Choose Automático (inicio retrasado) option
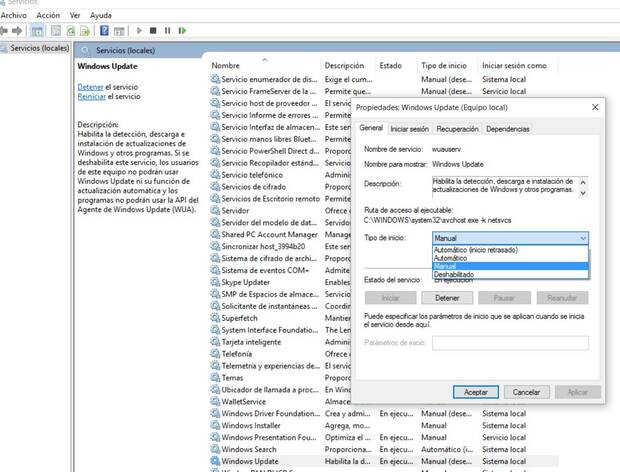Viewport: 620px width, 472px height. pyautogui.click(x=510, y=250)
